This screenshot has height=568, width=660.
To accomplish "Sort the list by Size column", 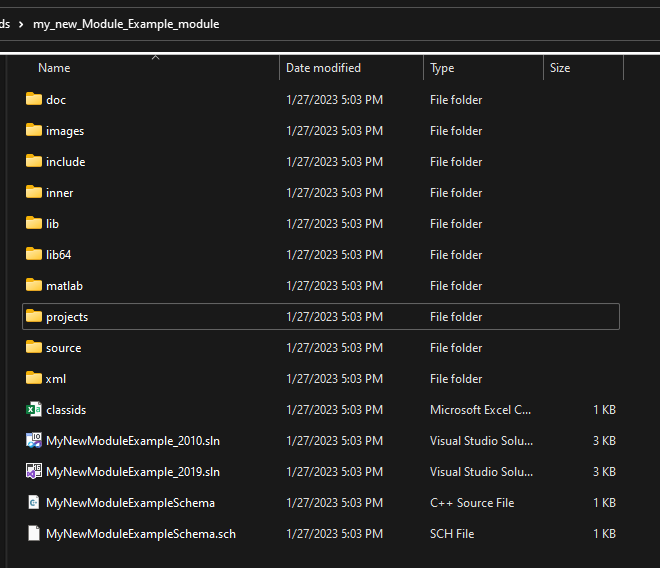I will click(x=560, y=68).
